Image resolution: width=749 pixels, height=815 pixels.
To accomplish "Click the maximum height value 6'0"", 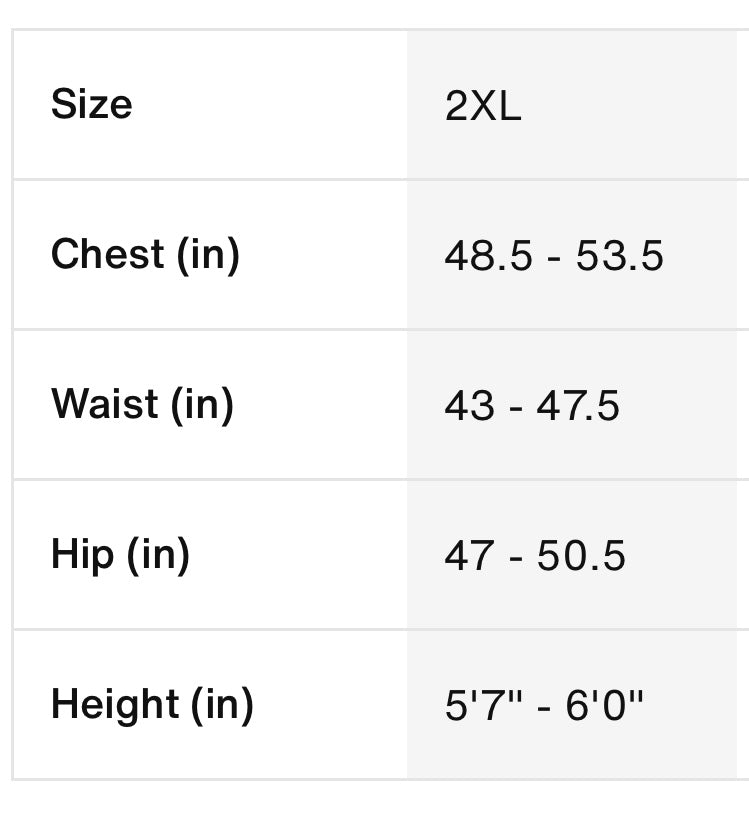I will coord(605,707).
